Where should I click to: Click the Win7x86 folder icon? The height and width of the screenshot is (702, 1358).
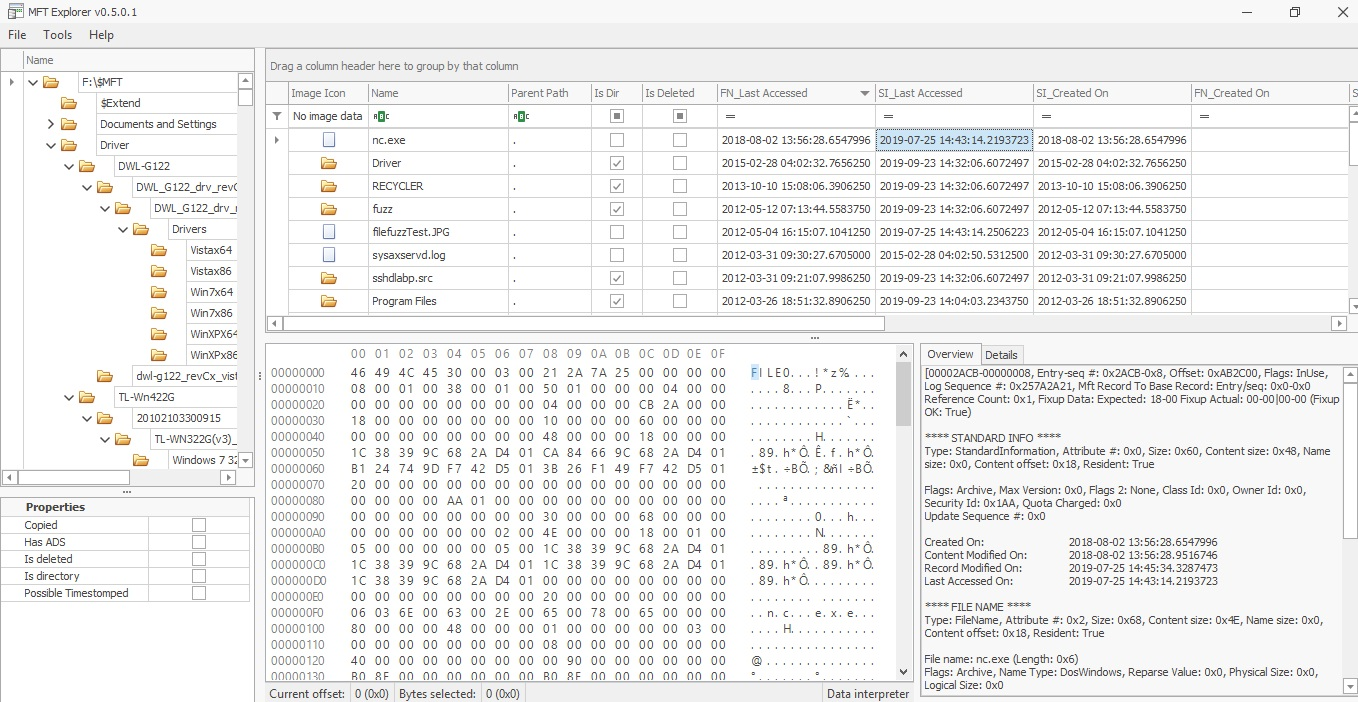tap(159, 313)
